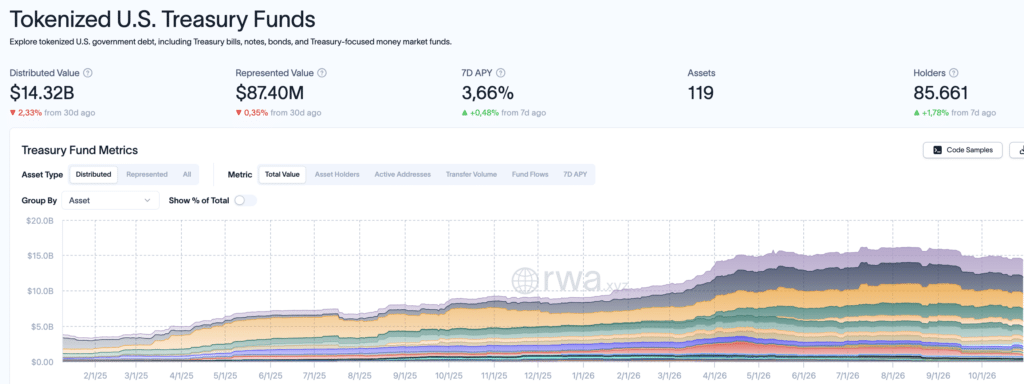
Task: Click the Treasury Fund Metrics title
Action: tap(80, 150)
